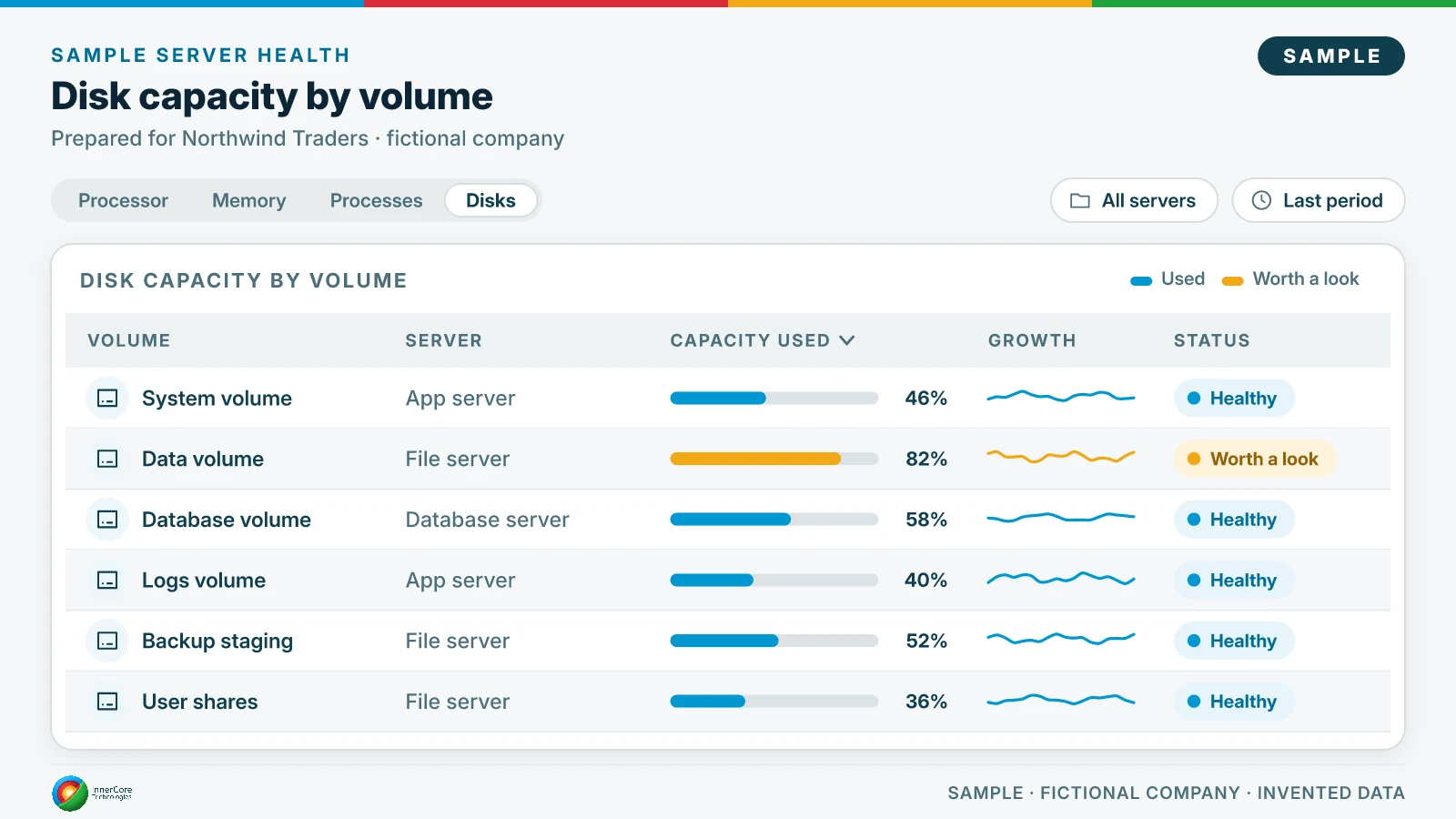This screenshot has height=819, width=1456.
Task: Open the Database volume growth sparkline
Action: click(x=1061, y=518)
